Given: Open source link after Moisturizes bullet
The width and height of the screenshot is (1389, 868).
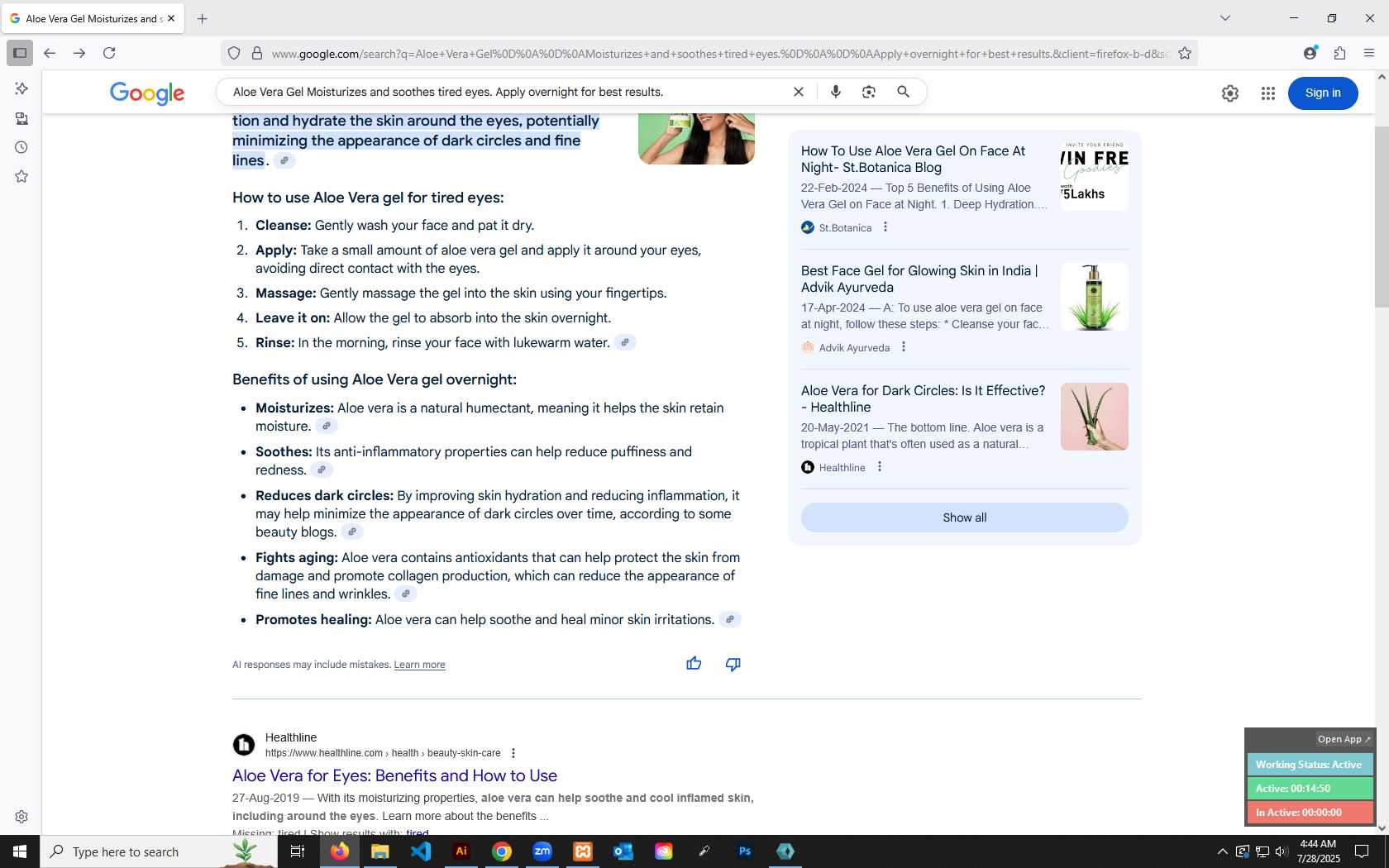Looking at the screenshot, I should pos(327,426).
